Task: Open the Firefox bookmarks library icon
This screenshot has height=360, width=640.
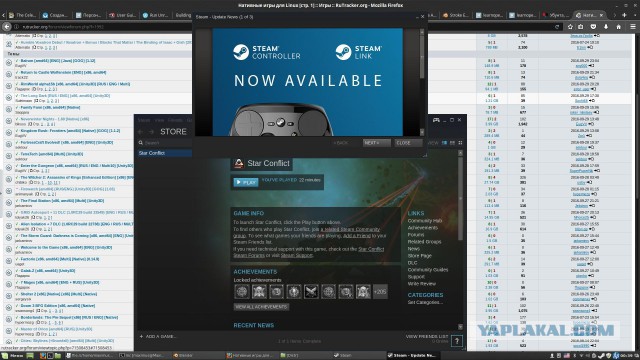Action: [x=581, y=27]
